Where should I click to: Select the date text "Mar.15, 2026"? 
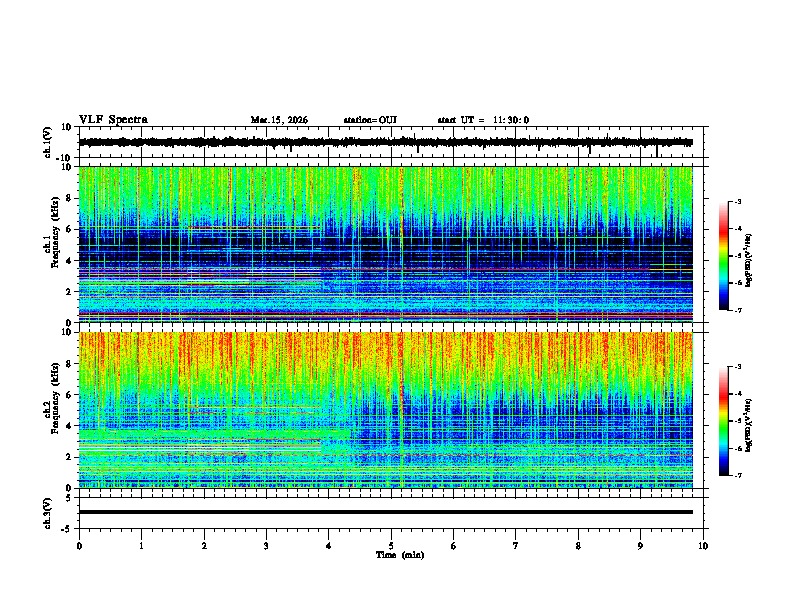coord(279,120)
